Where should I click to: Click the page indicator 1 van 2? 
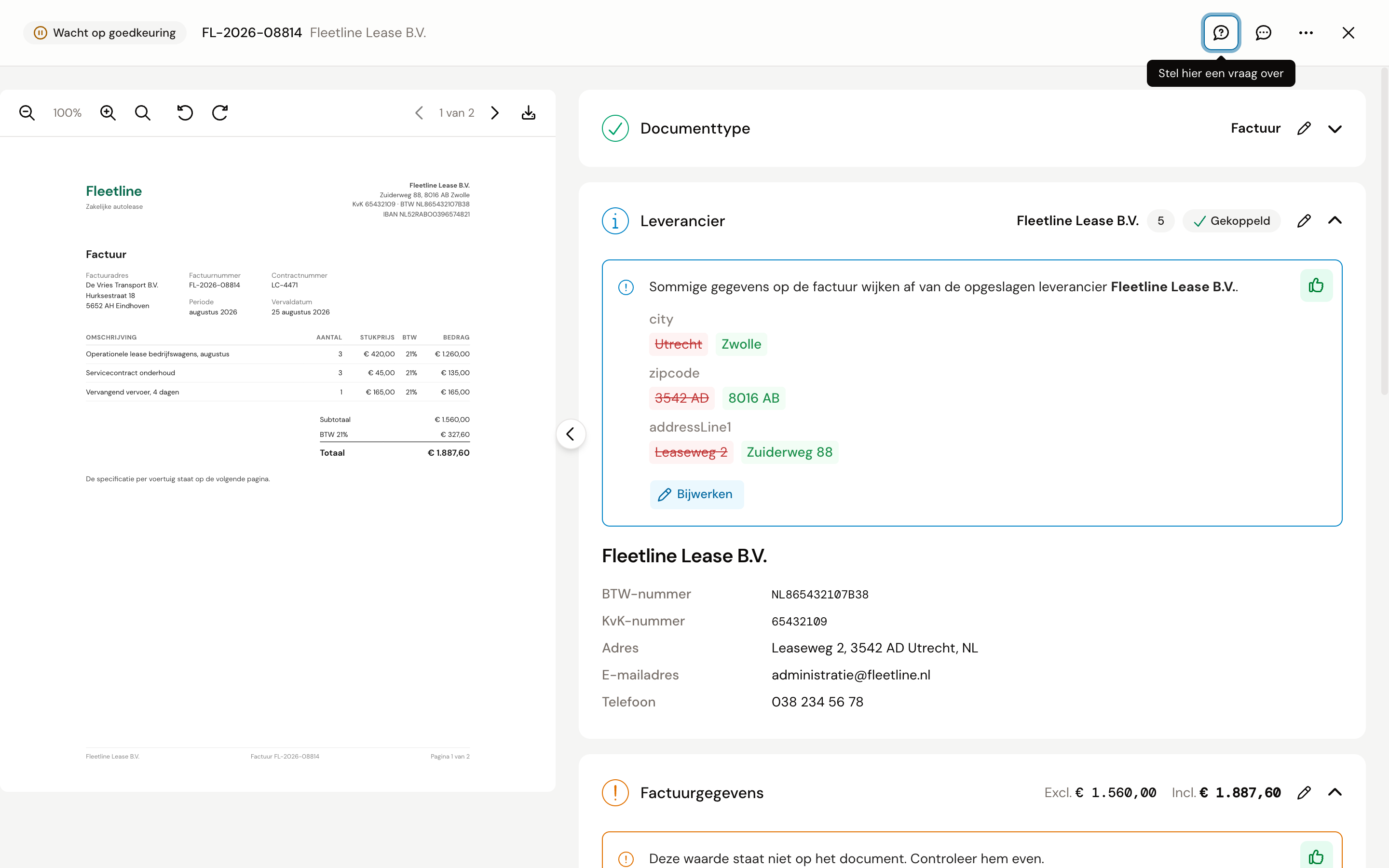click(x=456, y=113)
